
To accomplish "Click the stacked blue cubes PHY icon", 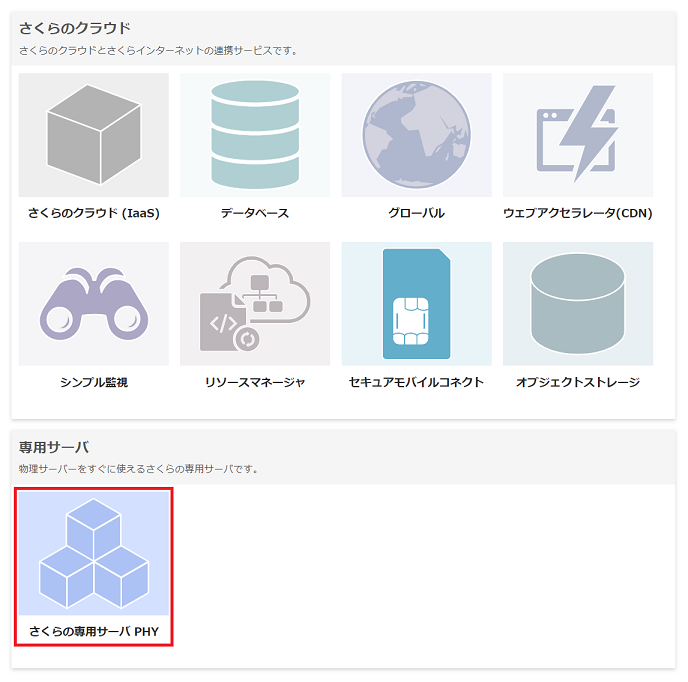I will coord(94,553).
